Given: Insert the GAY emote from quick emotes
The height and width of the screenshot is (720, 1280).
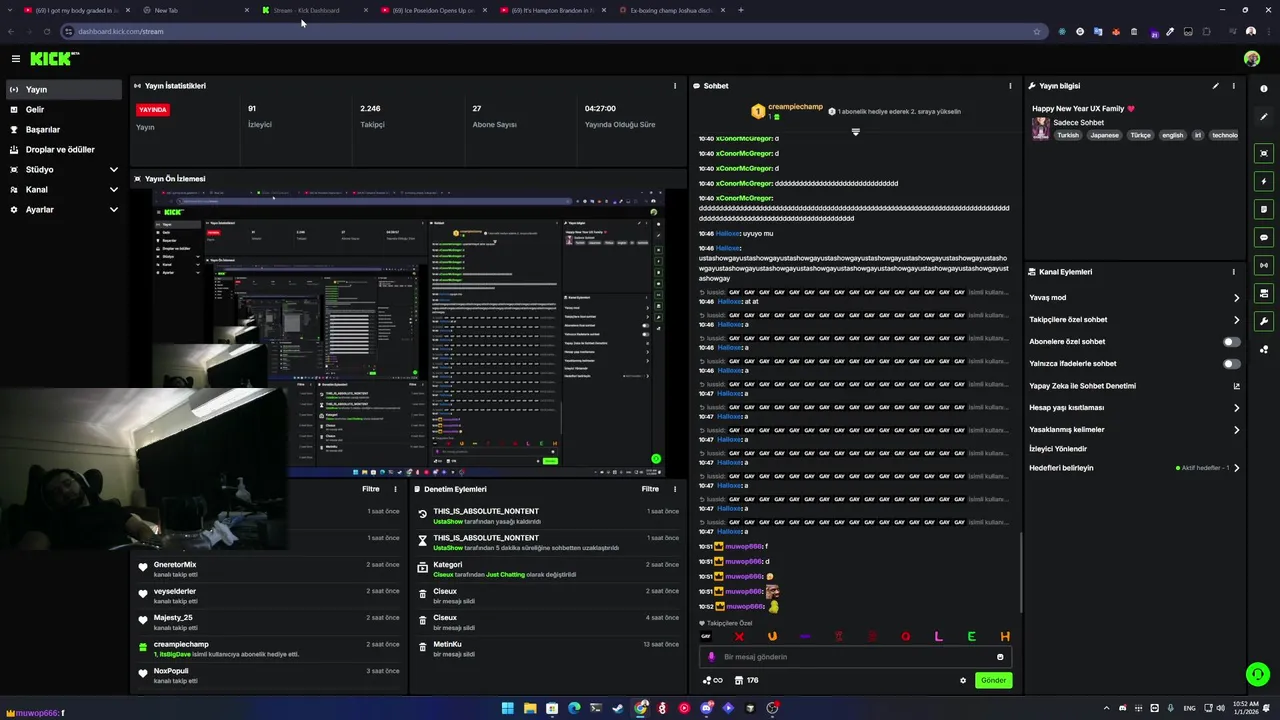Looking at the screenshot, I should 706,637.
